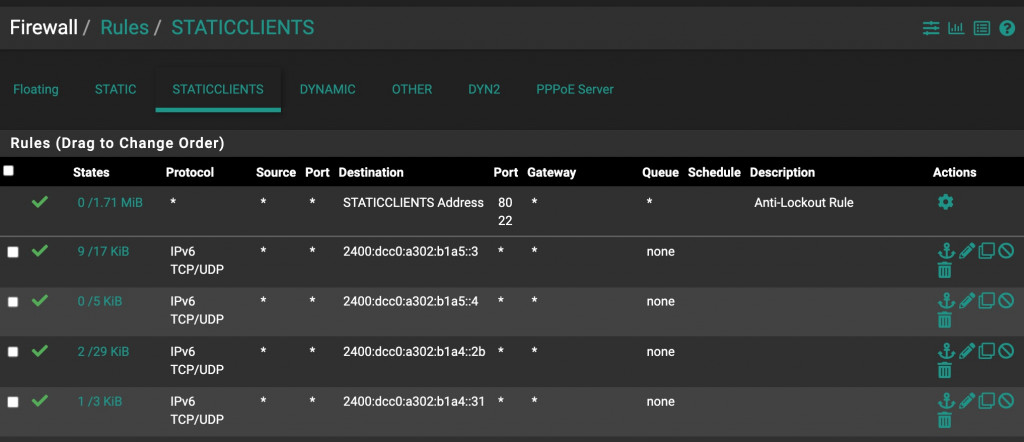Viewport: 1024px width, 442px height.
Task: Click the bar chart status icon in header
Action: click(x=956, y=28)
